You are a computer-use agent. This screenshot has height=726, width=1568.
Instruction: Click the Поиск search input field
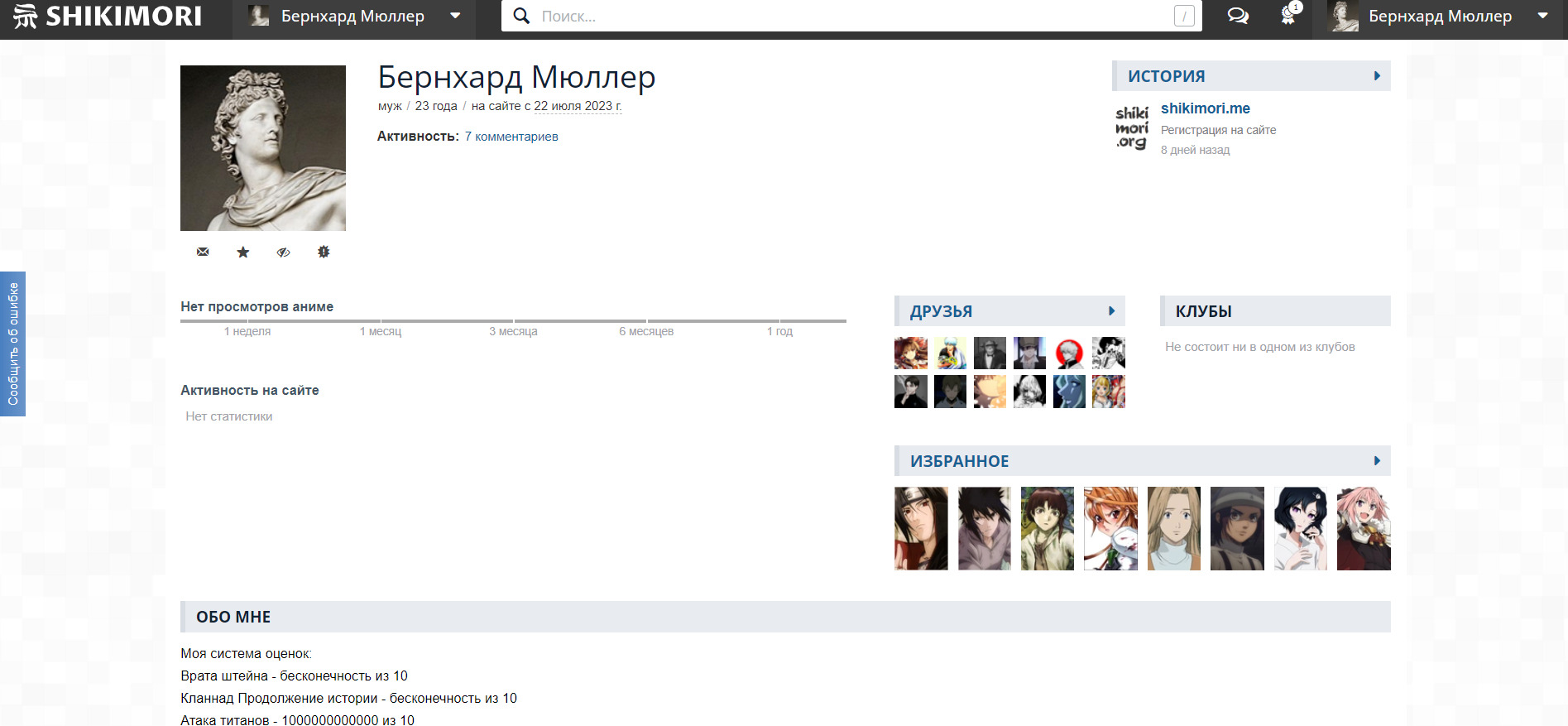pos(852,16)
